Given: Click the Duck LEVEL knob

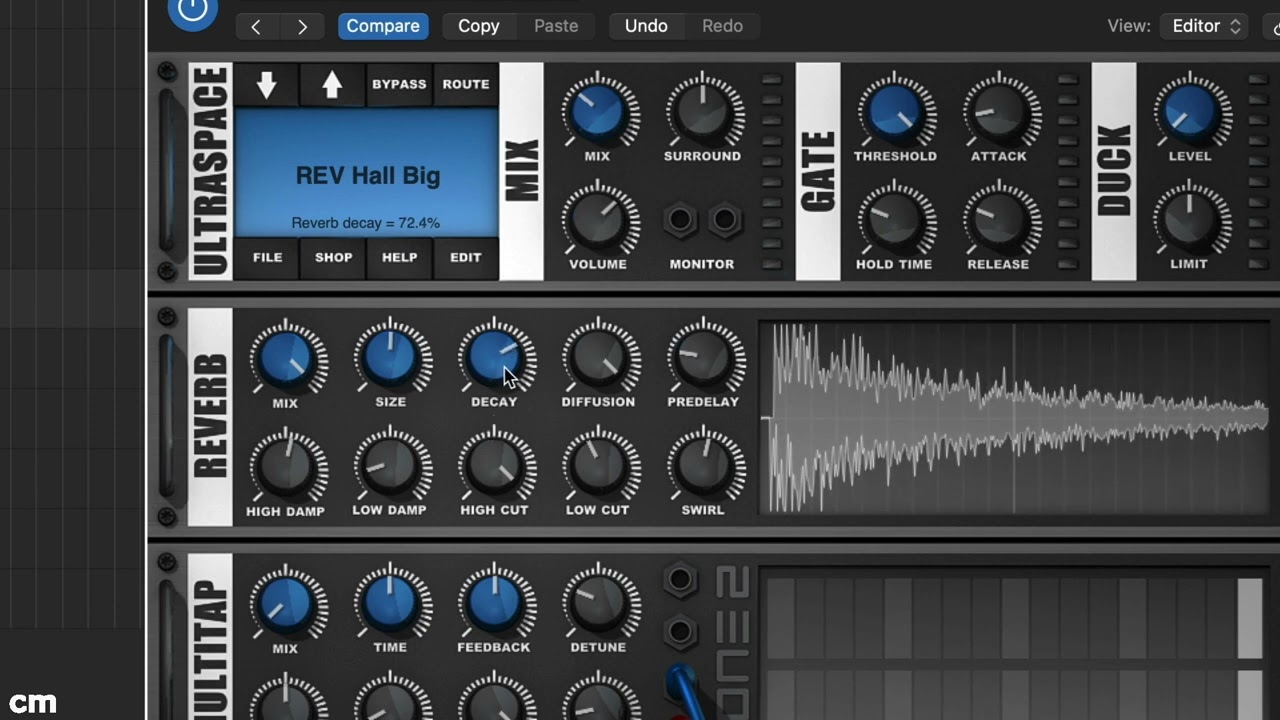Looking at the screenshot, I should (x=1189, y=110).
